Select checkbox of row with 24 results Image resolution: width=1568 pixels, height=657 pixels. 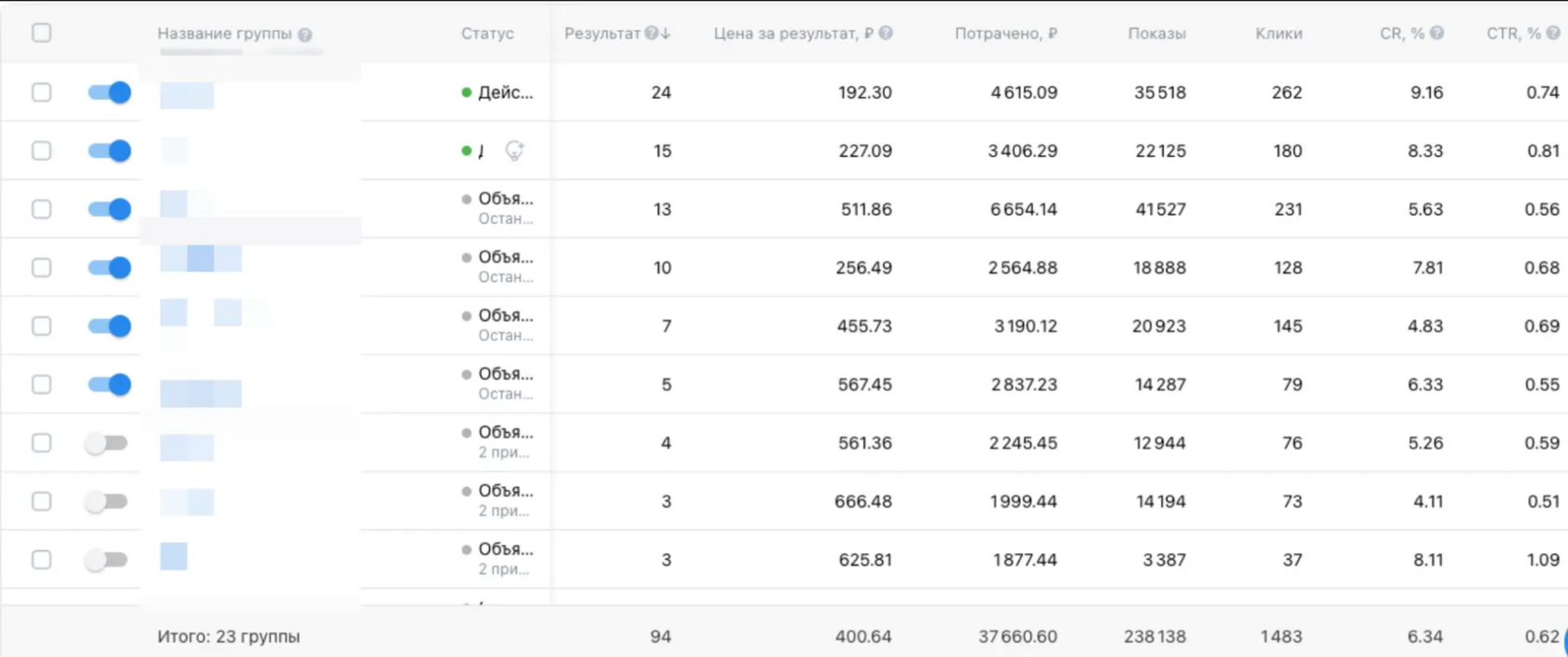41,92
